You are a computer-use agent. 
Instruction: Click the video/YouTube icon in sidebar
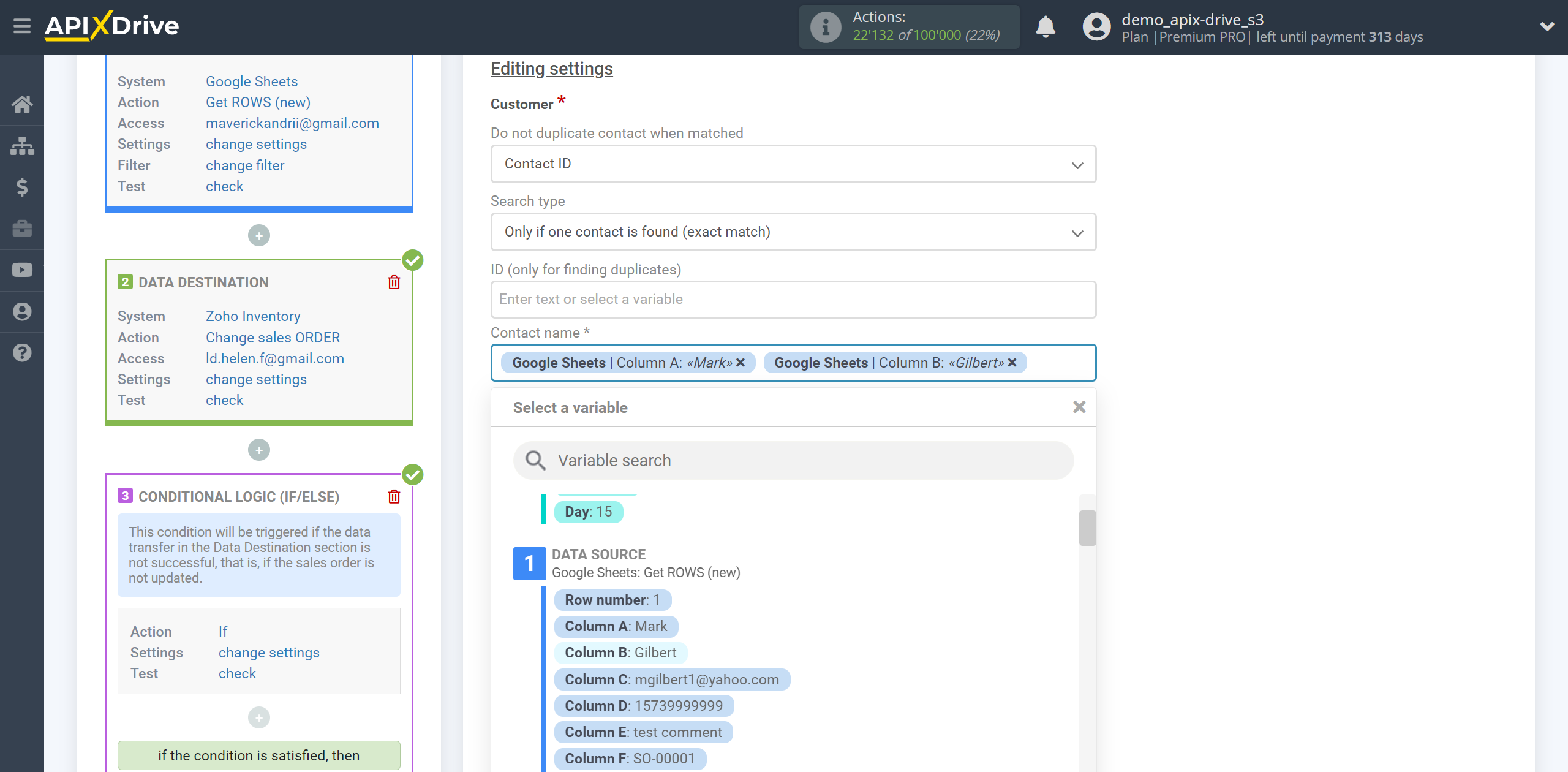21,269
